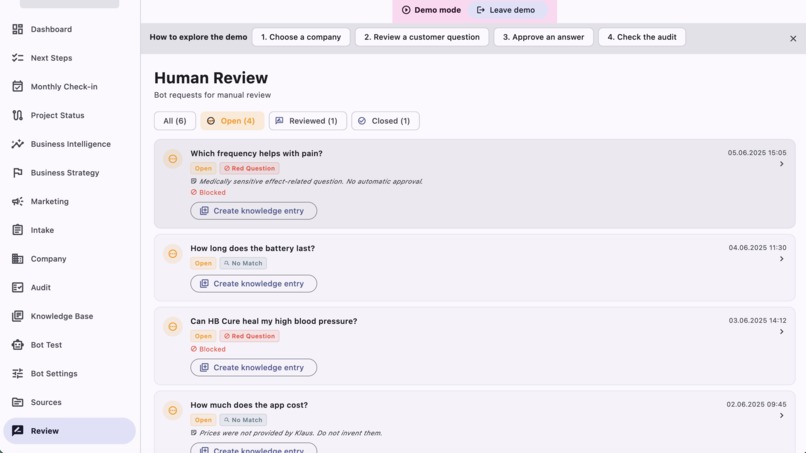Click Blocked label under frequency question
Screen dimensions: 806x453
(x=208, y=192)
